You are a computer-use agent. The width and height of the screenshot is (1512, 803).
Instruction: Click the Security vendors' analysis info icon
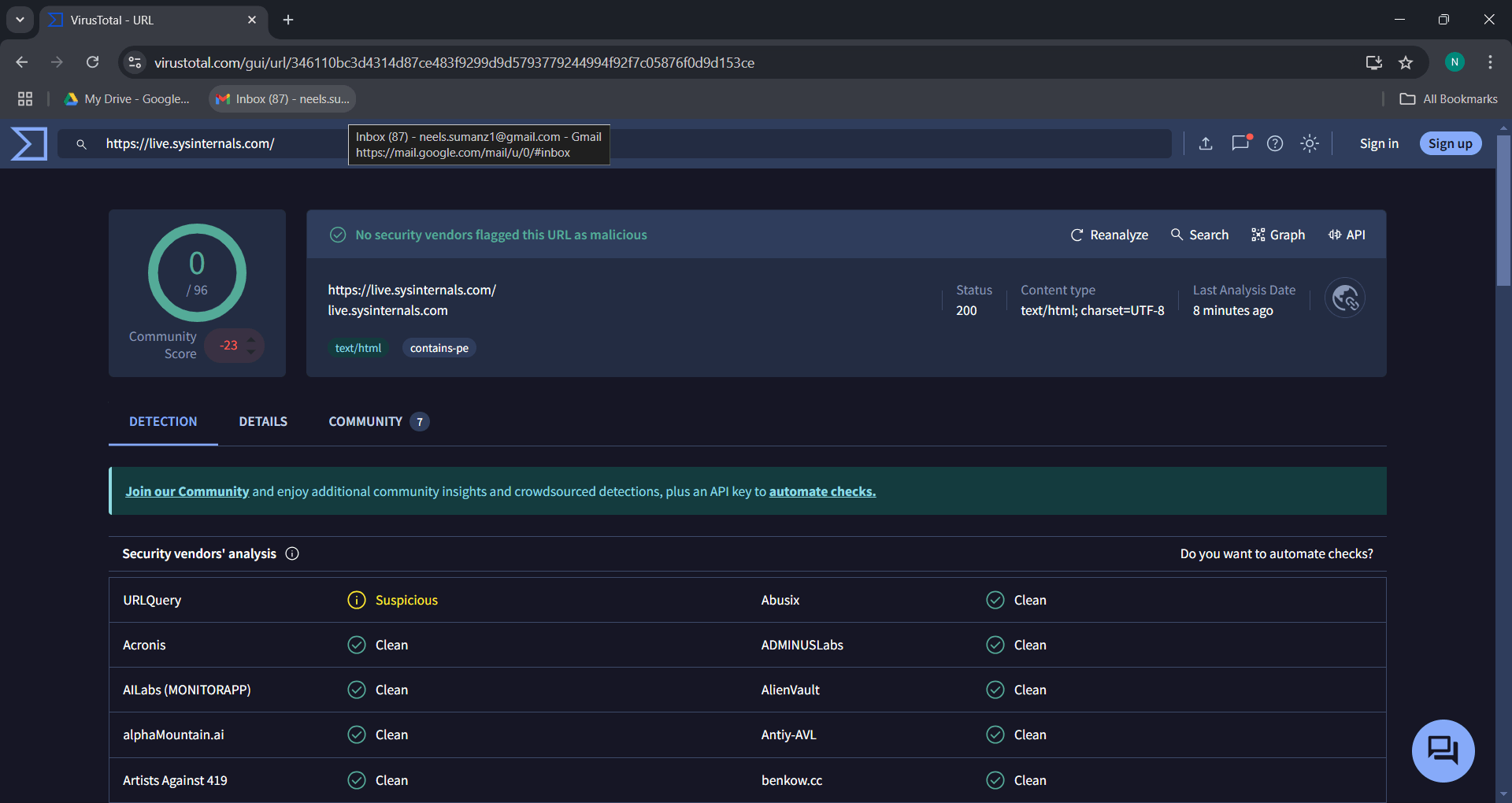[292, 553]
